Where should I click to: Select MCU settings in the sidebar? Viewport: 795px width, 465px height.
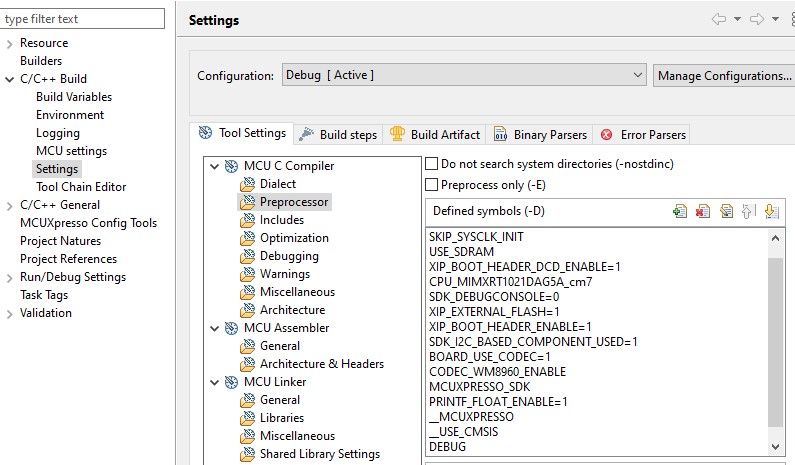click(x=71, y=151)
